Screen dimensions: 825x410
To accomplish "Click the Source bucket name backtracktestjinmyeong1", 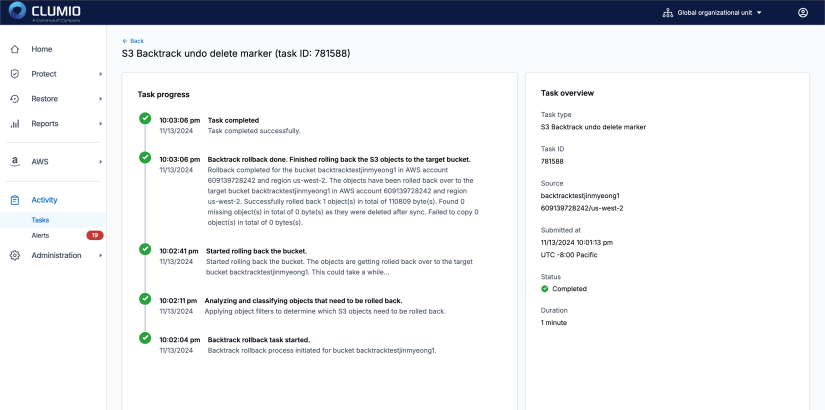I will click(x=580, y=196).
